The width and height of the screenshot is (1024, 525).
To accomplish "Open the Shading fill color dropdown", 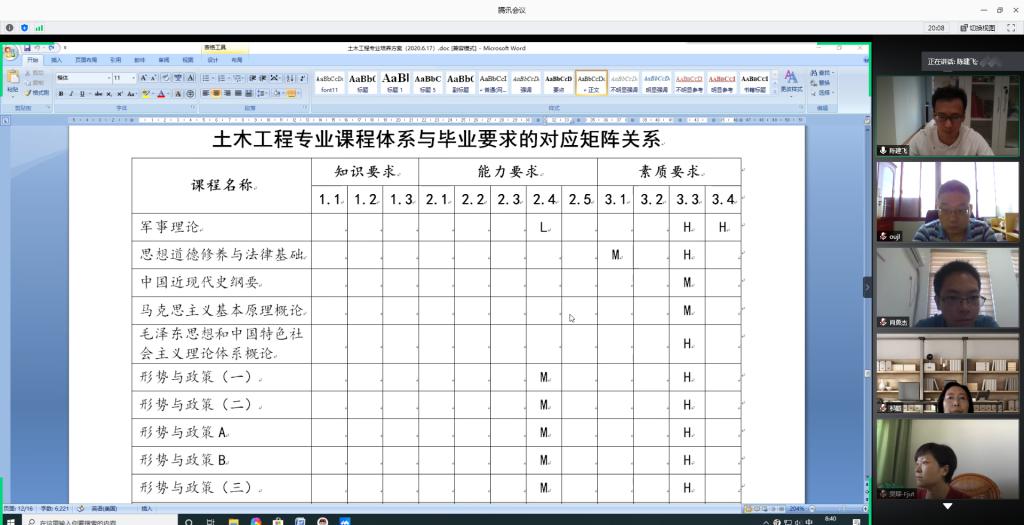I will pos(278,93).
